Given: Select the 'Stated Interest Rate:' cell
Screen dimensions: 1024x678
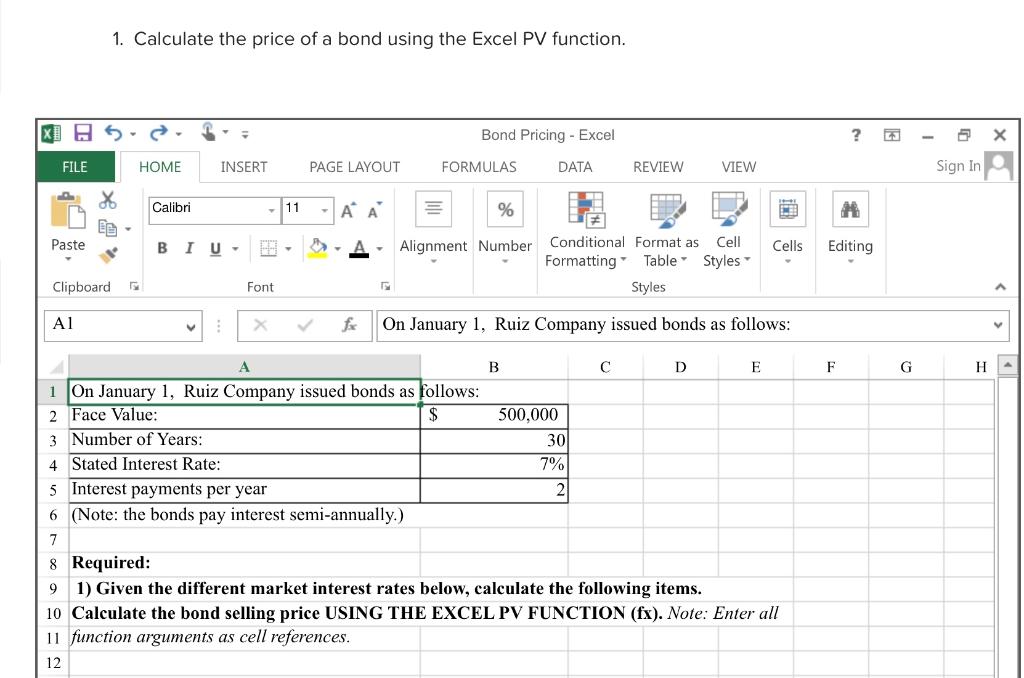Looking at the screenshot, I should pyautogui.click(x=244, y=465).
